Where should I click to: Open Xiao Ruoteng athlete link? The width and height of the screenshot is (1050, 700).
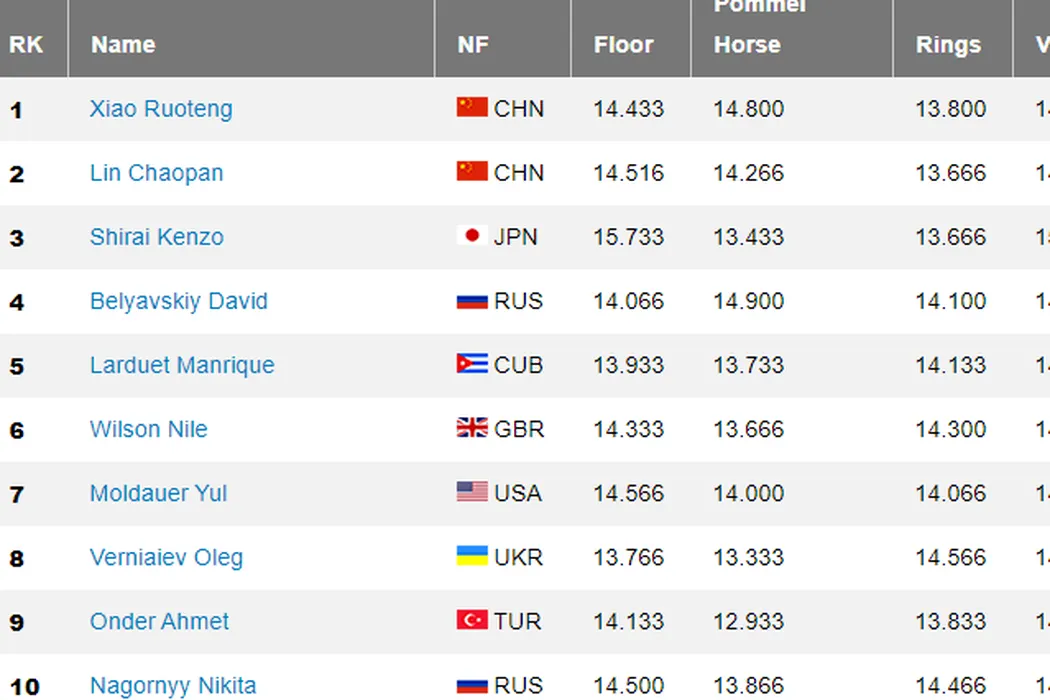[x=161, y=109]
